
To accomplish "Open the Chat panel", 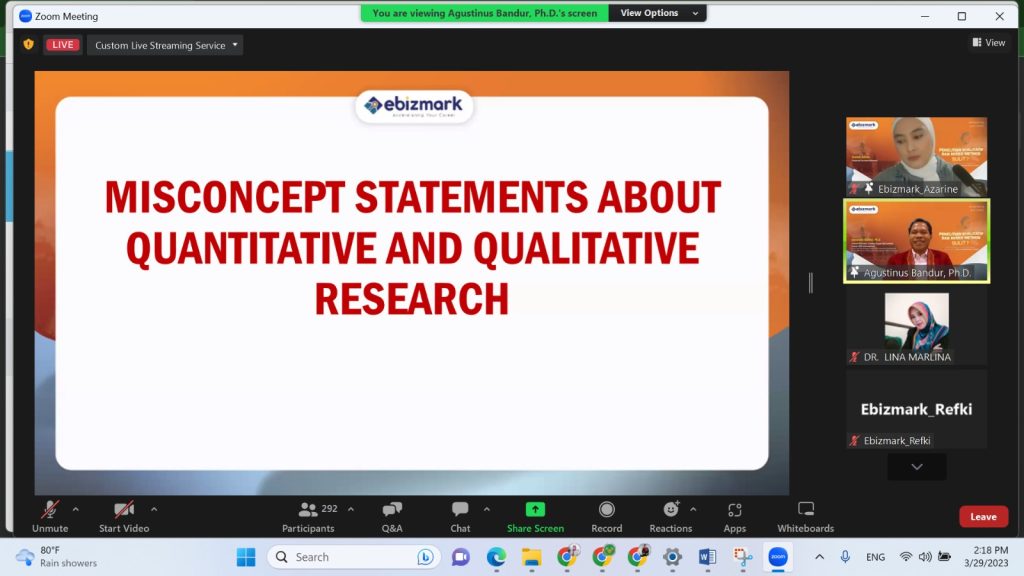I will point(460,516).
